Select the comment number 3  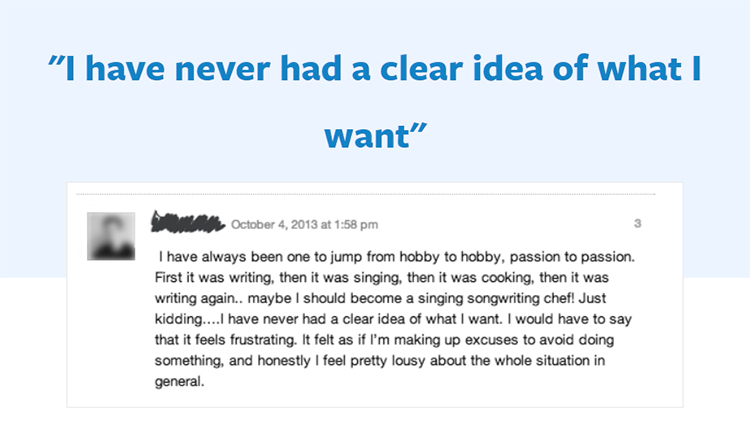click(638, 223)
